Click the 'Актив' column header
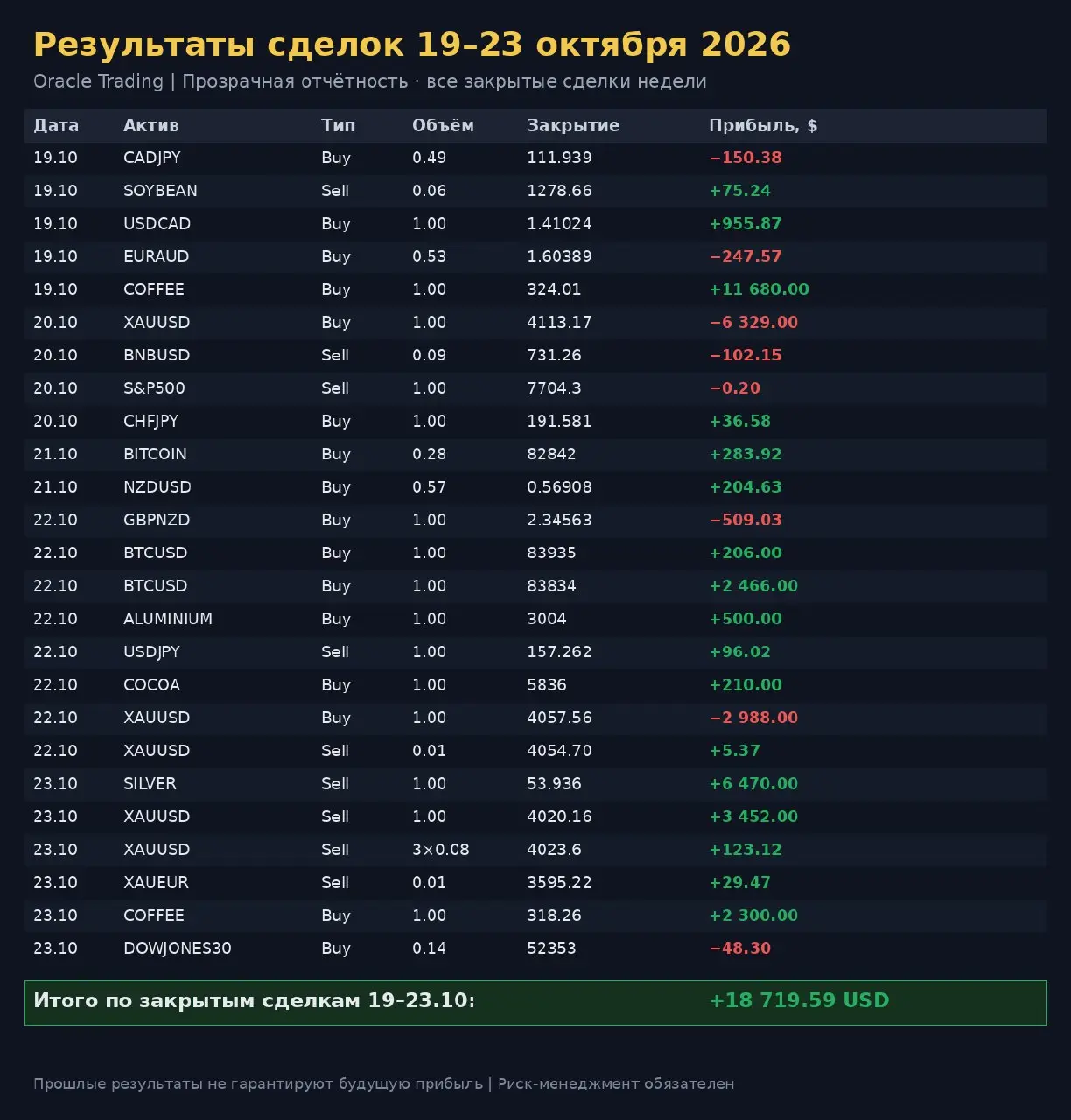The image size is (1071, 1120). (x=150, y=125)
